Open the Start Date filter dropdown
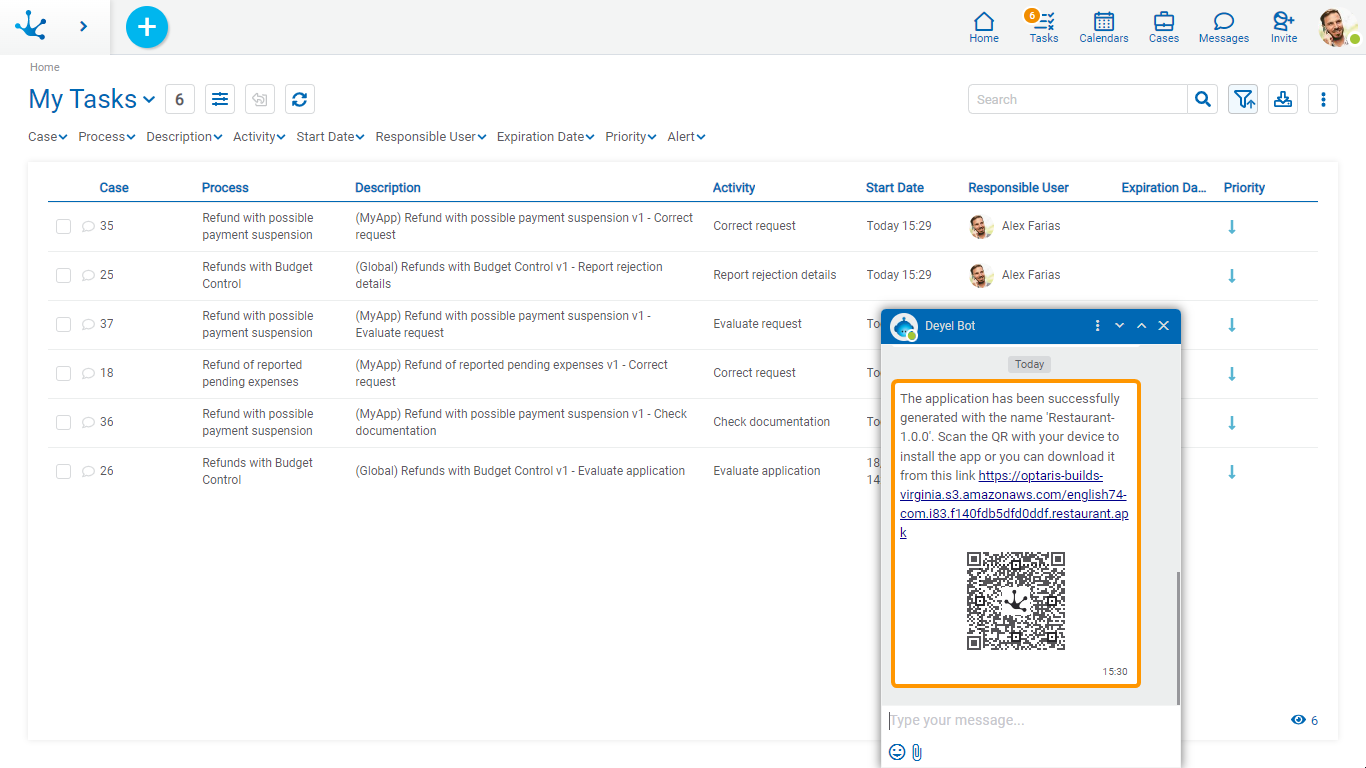The height and width of the screenshot is (768, 1366). [x=330, y=137]
